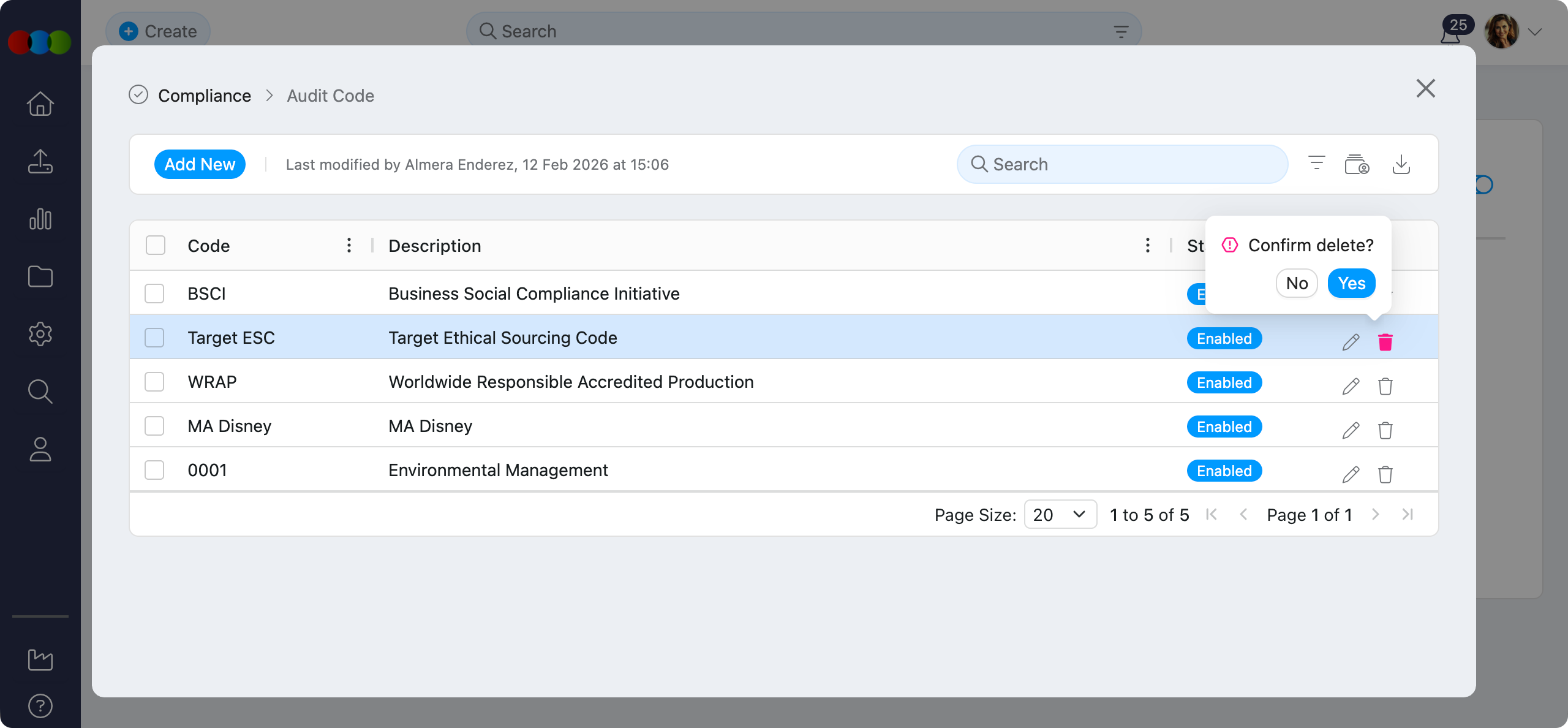1568x728 pixels.
Task: Click the audit log history icon near Search
Action: tap(1357, 164)
